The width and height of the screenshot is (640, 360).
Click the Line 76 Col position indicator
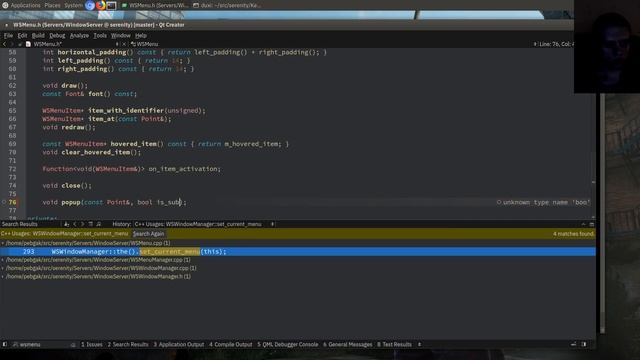pos(556,44)
